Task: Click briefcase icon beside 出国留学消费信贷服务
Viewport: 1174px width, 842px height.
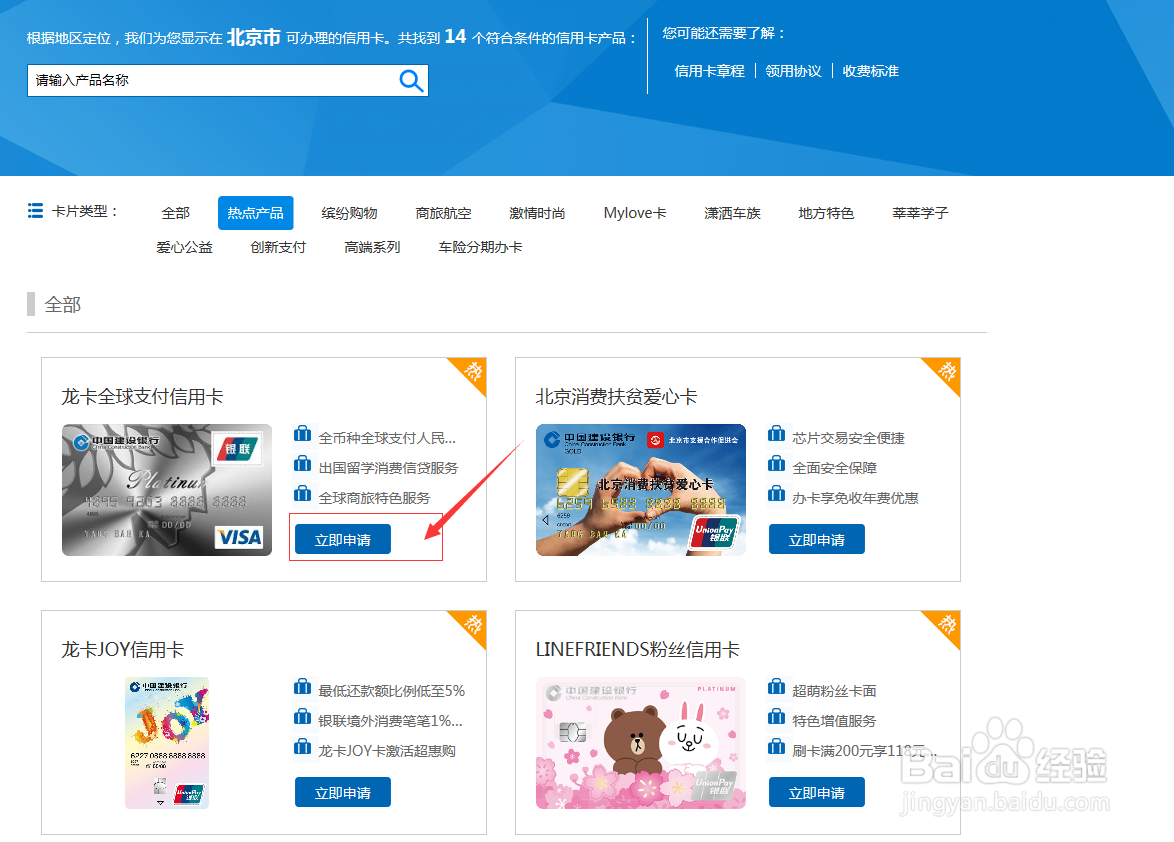Action: pyautogui.click(x=302, y=464)
